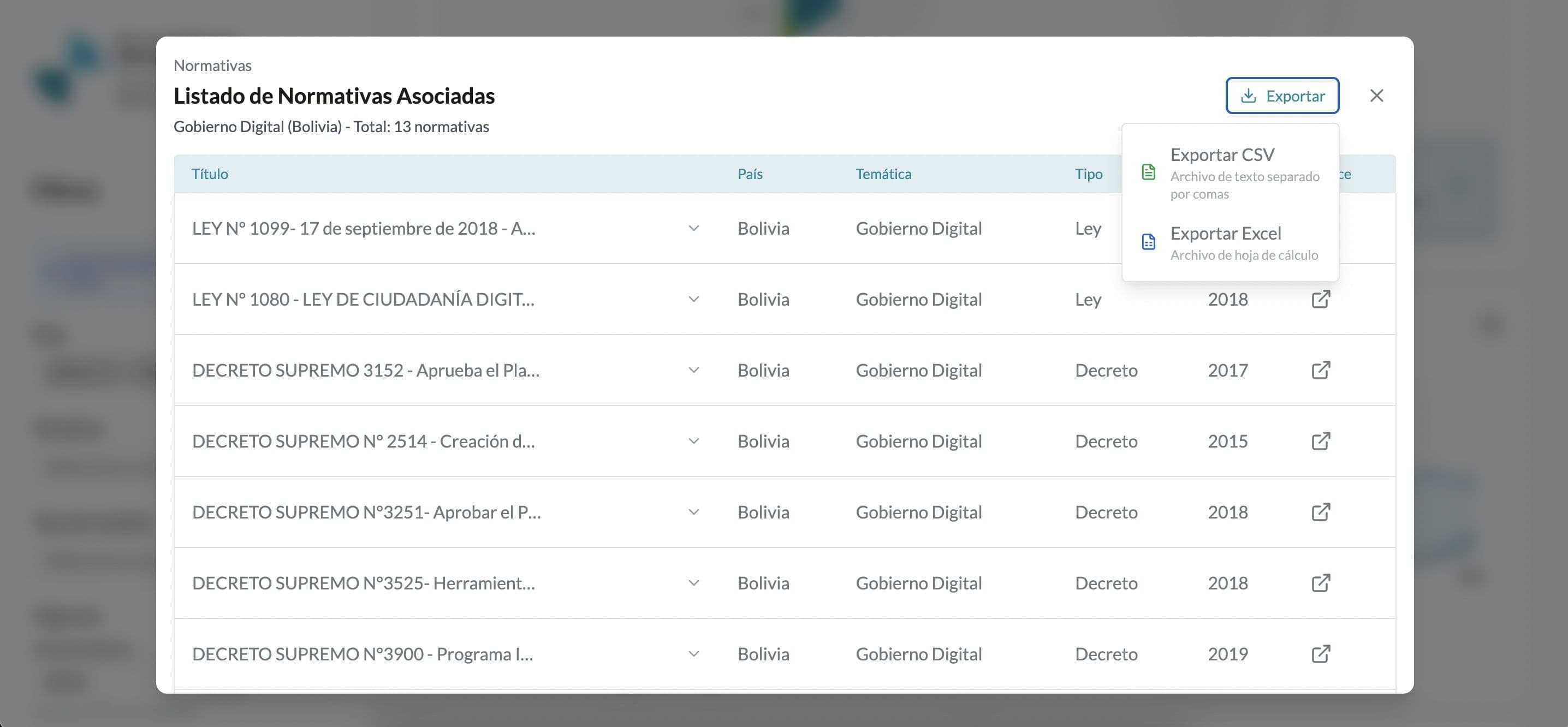
Task: Expand DECRETO SUPREMO N° 2514 row details
Action: [693, 441]
